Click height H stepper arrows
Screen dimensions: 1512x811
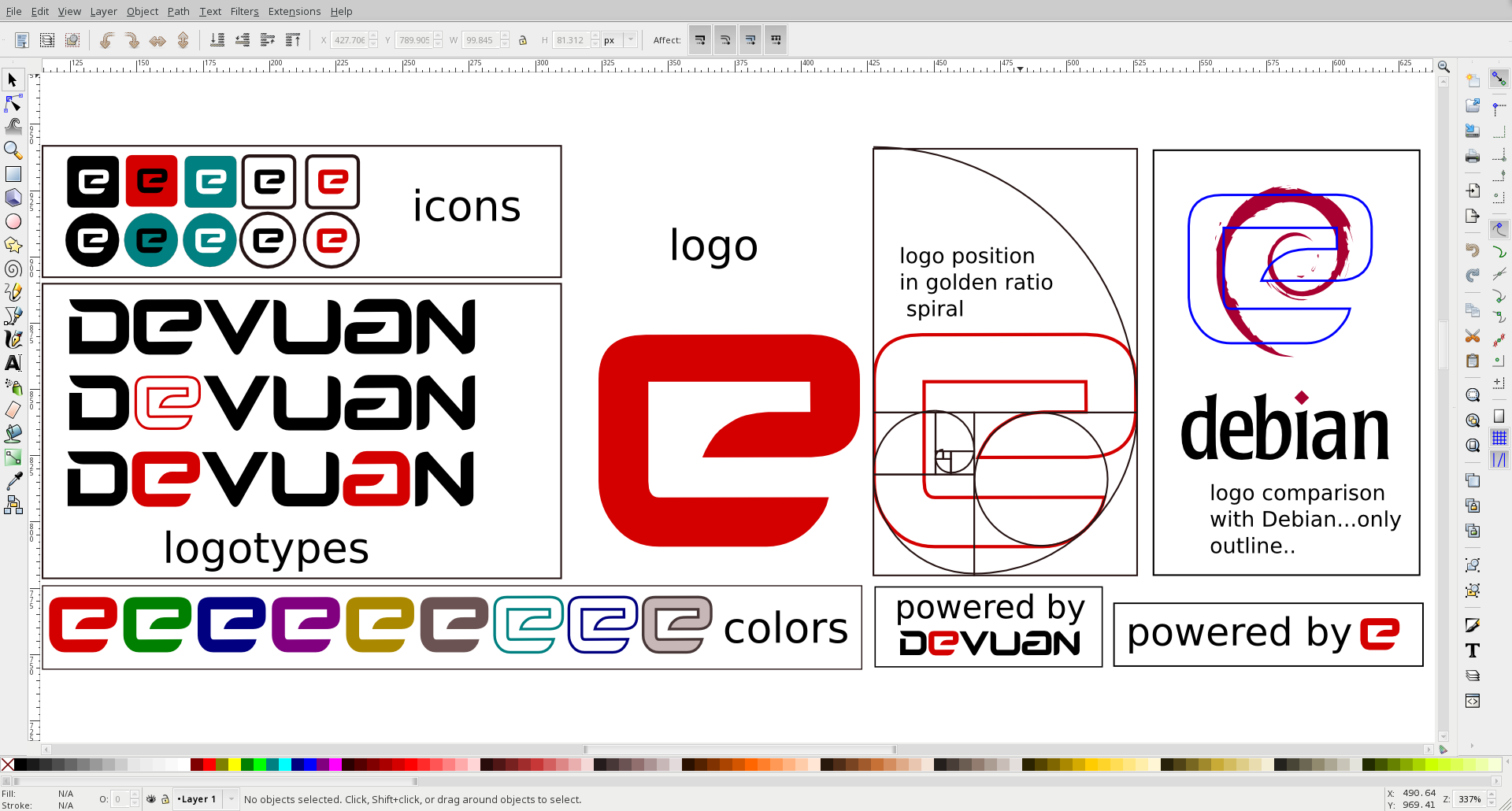tap(595, 40)
